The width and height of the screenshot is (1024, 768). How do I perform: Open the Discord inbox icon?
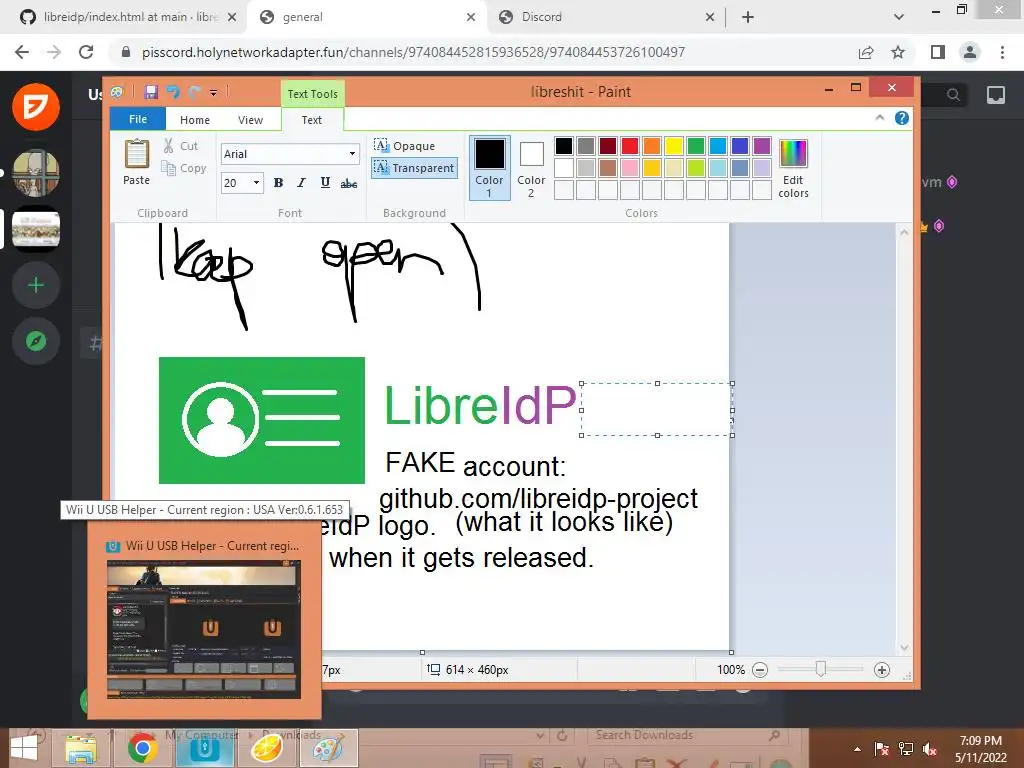pos(995,95)
